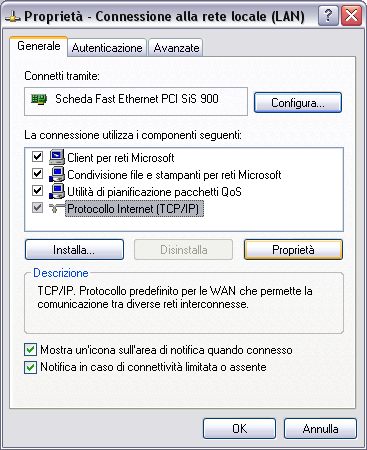Click the QoS packet scheduler icon
The width and height of the screenshot is (367, 450).
click(x=57, y=191)
